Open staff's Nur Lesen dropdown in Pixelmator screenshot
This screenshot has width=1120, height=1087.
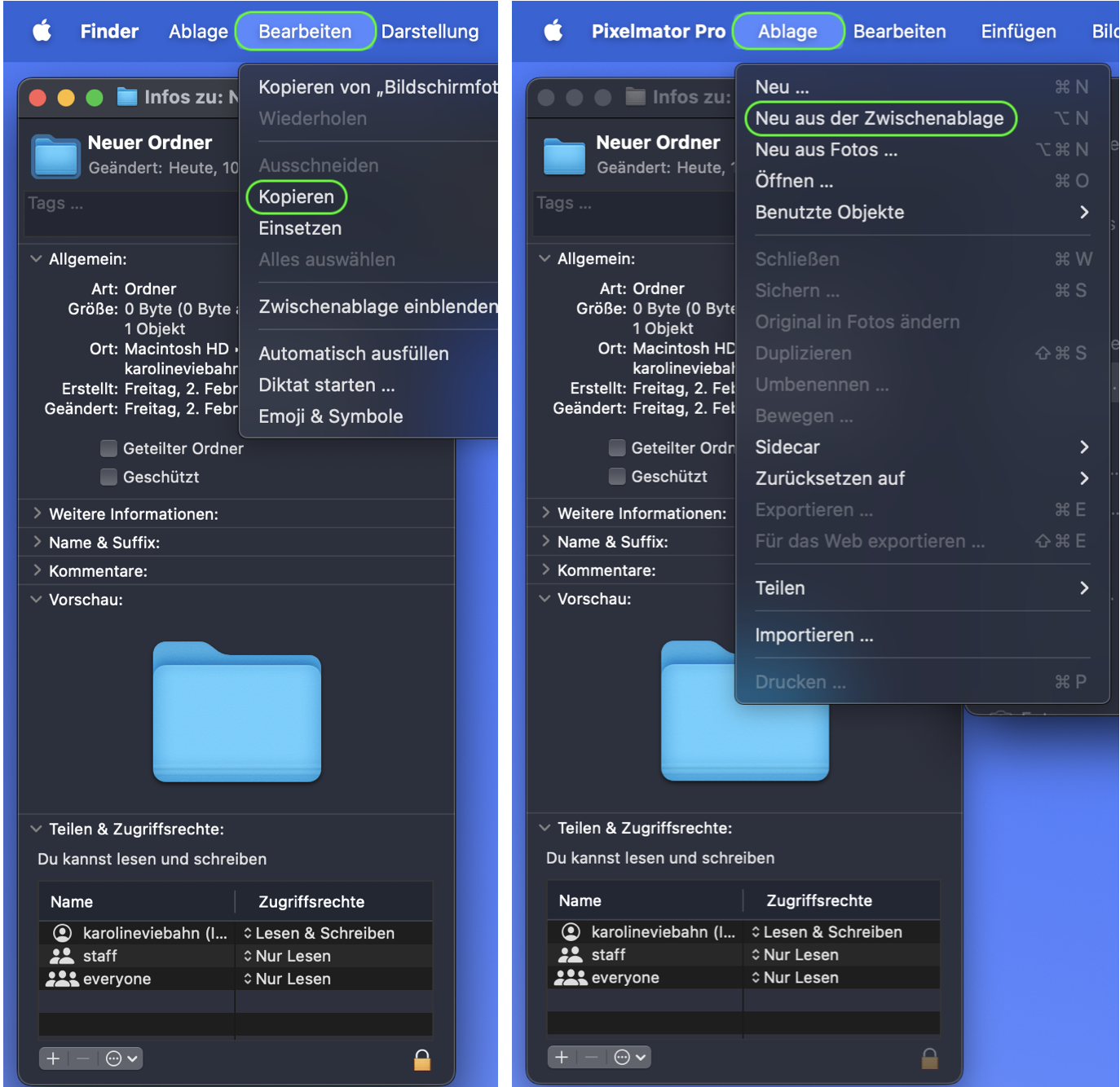click(x=796, y=954)
